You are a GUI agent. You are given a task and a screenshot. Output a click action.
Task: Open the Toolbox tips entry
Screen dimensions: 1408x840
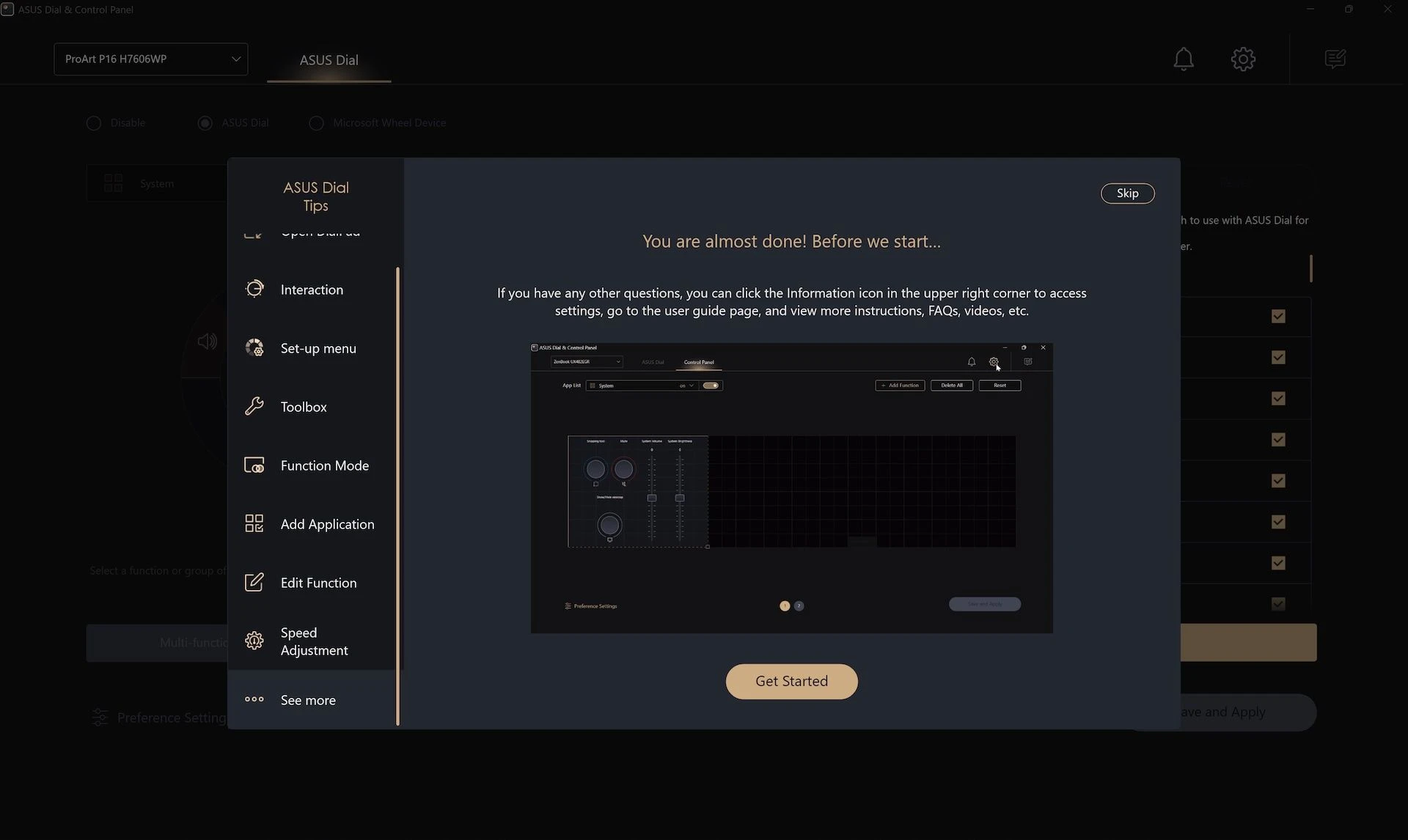[312, 406]
